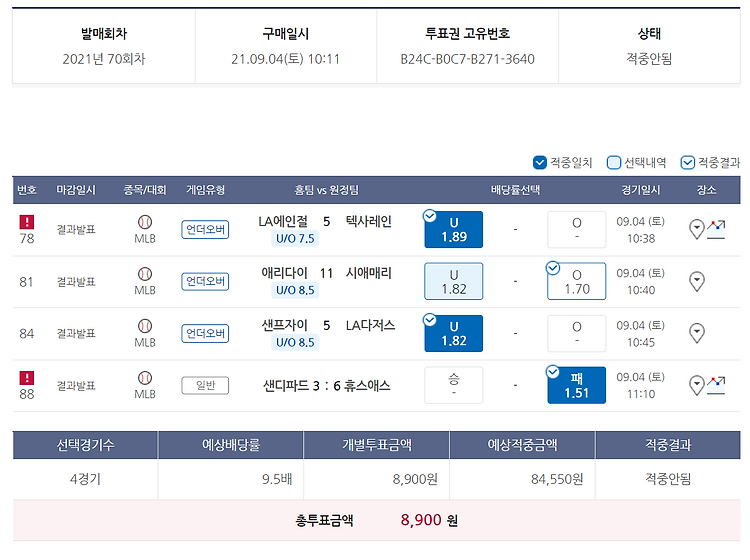Click the 마감일시 column header
The height and width of the screenshot is (560, 750).
[76, 190]
